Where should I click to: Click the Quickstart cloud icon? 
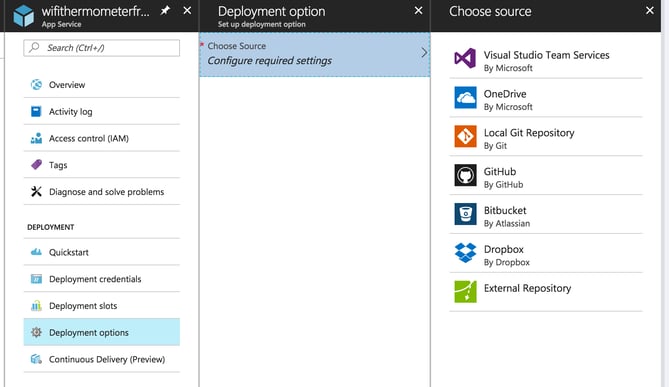pyautogui.click(x=36, y=252)
